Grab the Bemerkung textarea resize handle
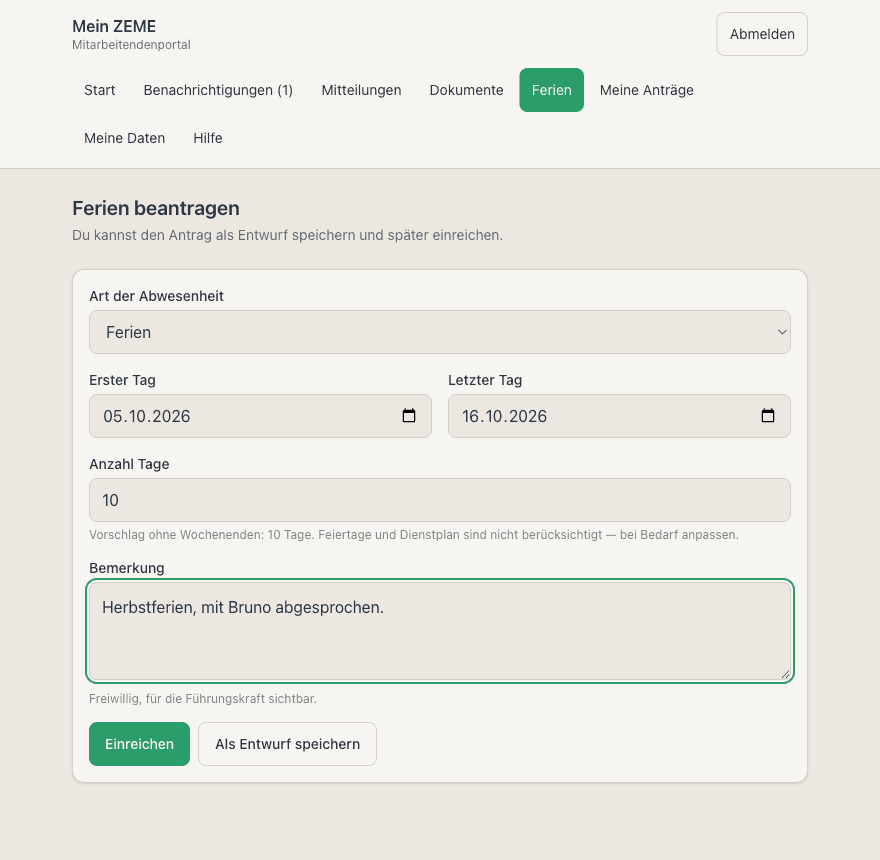The height and width of the screenshot is (860, 880). pyautogui.click(x=785, y=675)
